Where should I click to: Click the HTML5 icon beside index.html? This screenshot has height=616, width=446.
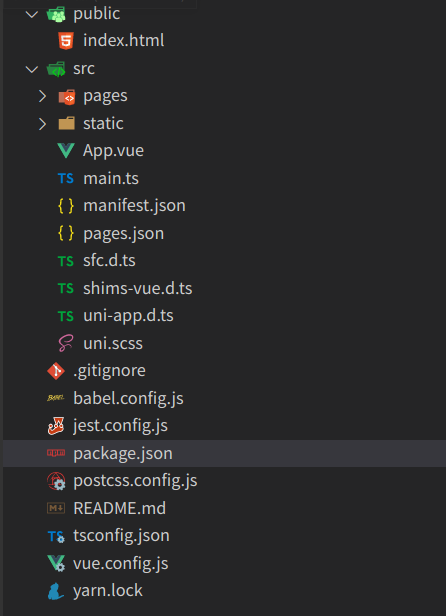pos(66,41)
